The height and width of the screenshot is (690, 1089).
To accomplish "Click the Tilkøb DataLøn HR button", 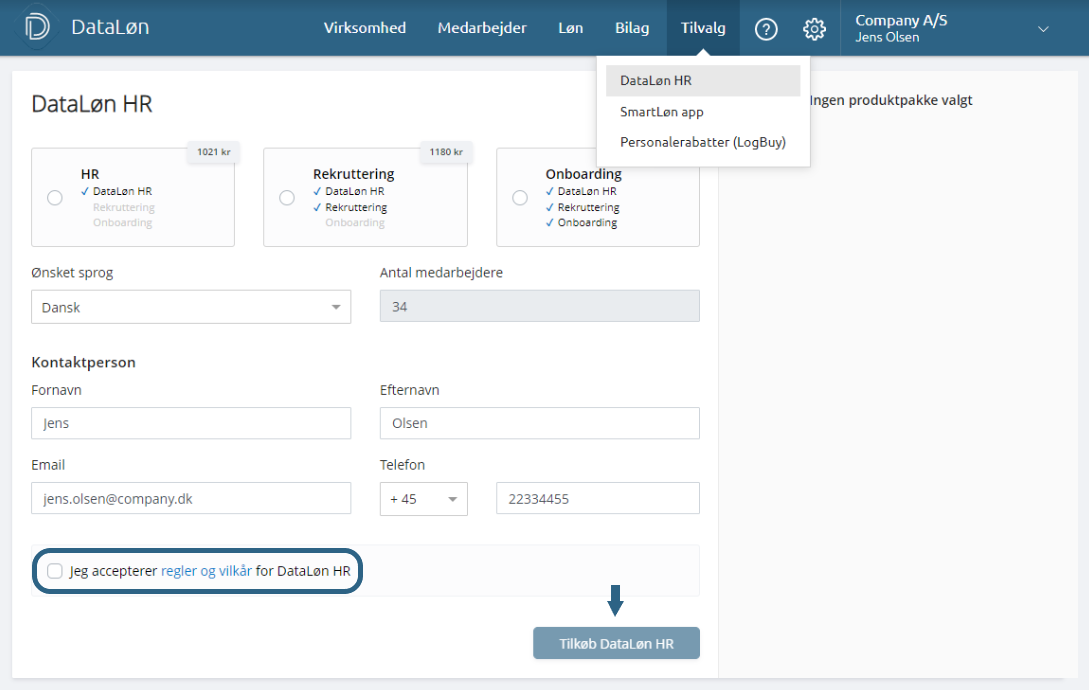I will click(616, 644).
